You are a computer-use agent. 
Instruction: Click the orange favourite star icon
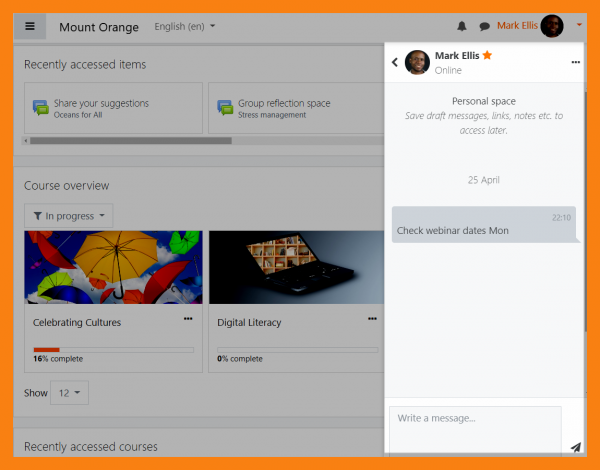487,55
